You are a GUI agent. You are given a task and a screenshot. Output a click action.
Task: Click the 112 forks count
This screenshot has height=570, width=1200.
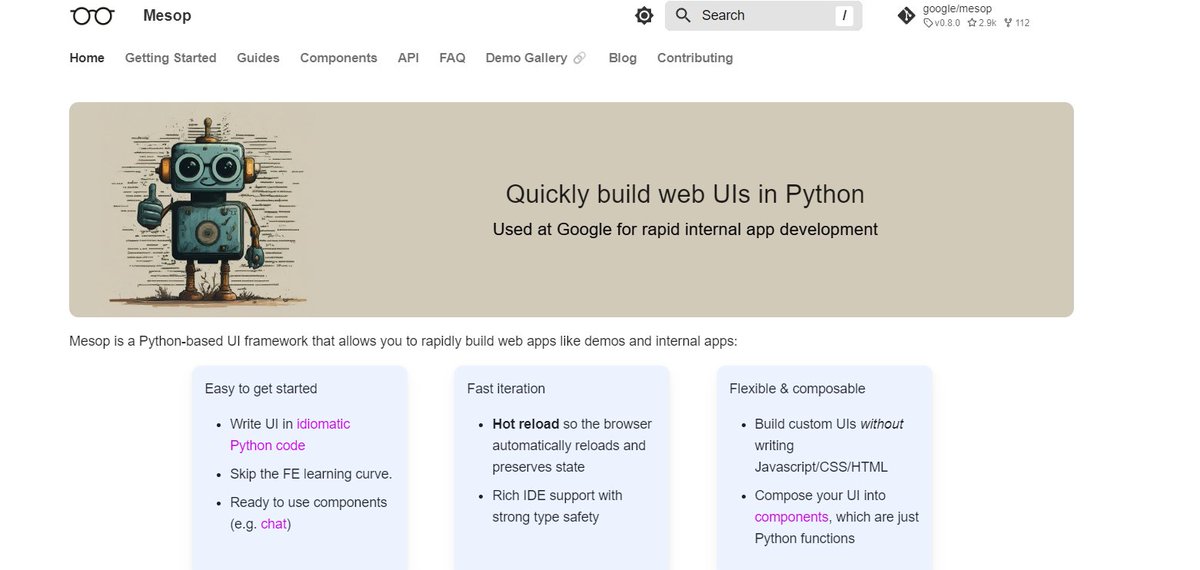click(1016, 22)
